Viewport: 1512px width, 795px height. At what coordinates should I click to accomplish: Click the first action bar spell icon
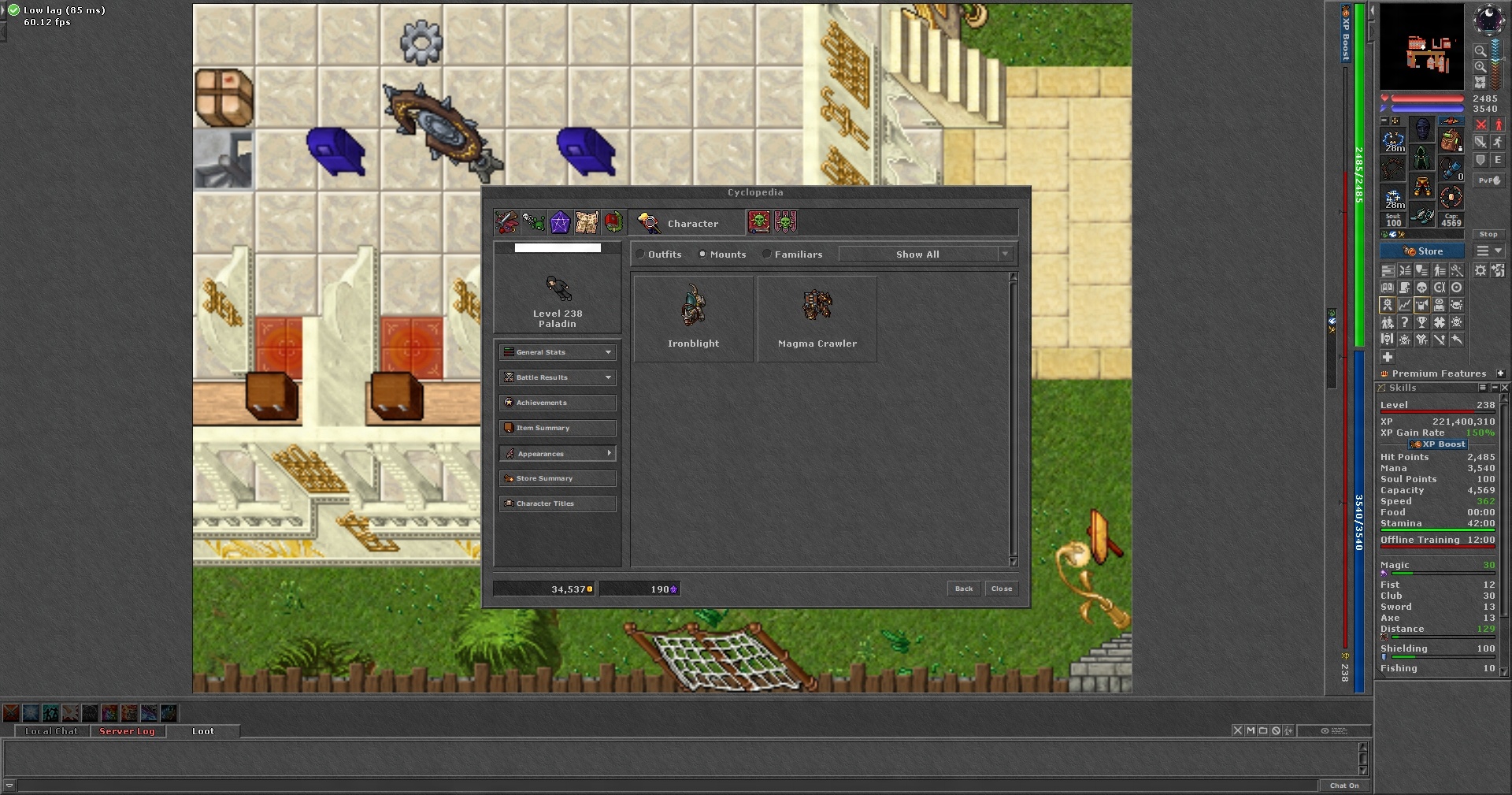coord(11,713)
